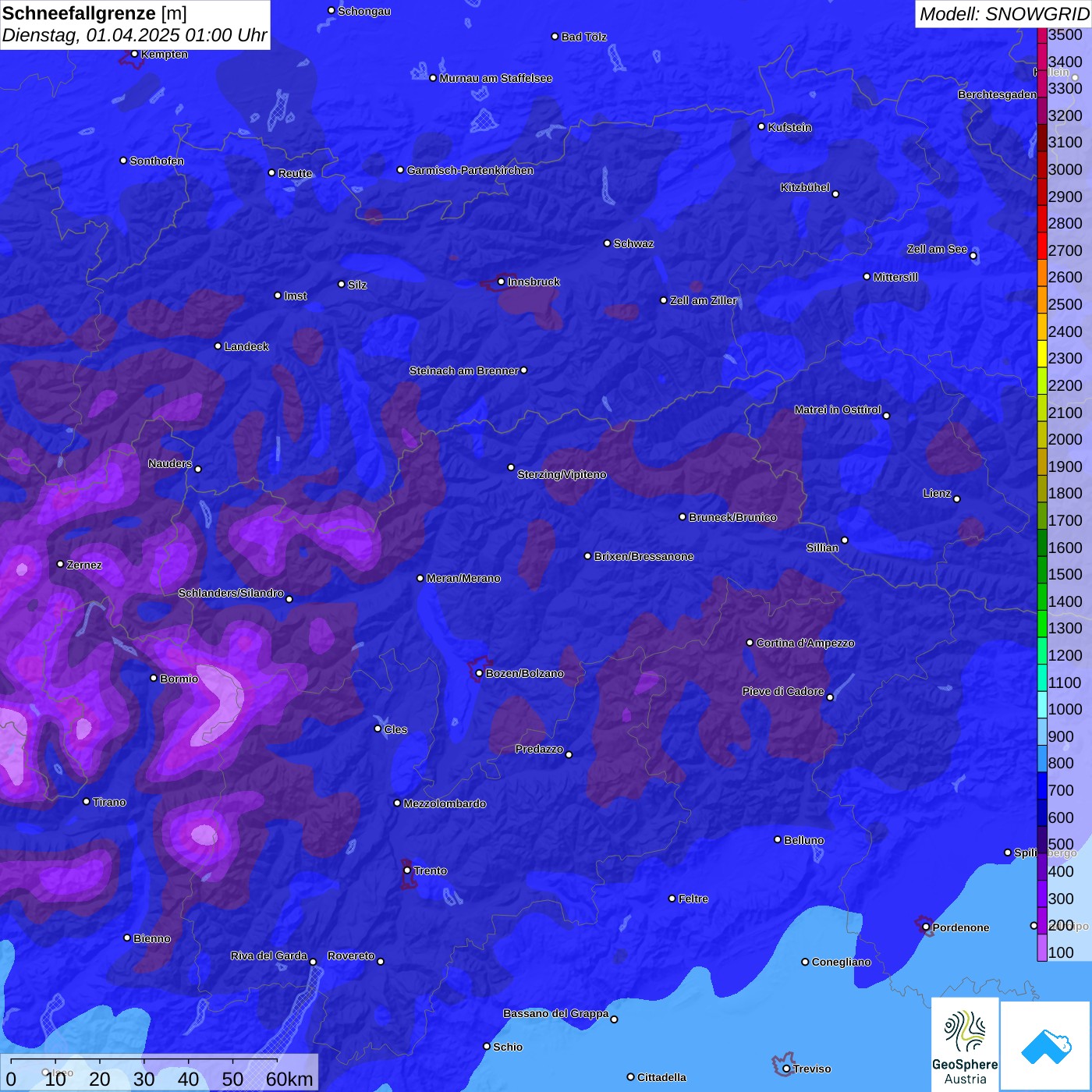Select the Cittadella town label
1092x1092 pixels.
[x=661, y=1077]
